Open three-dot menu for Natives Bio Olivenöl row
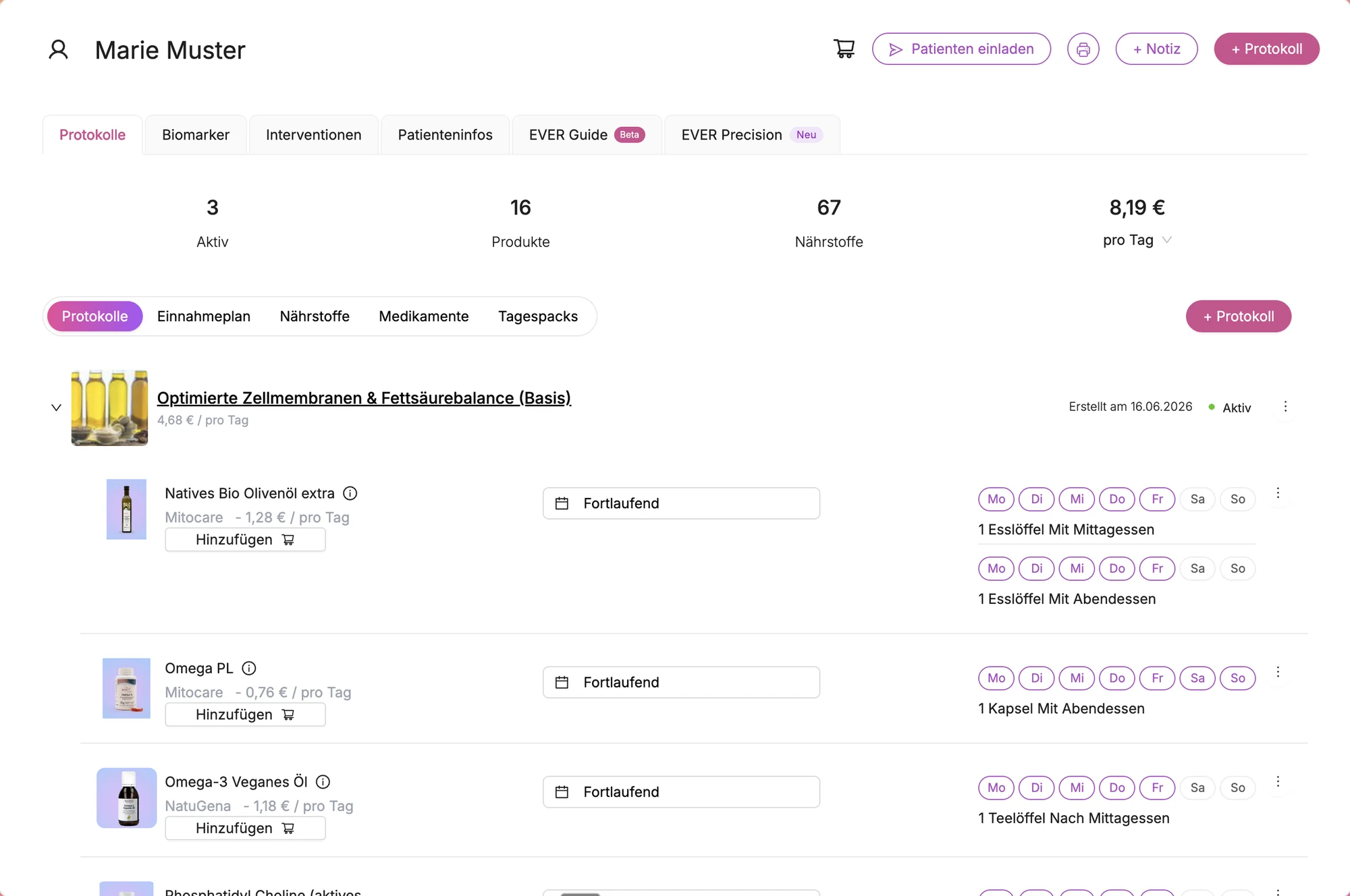The image size is (1350, 896). (x=1278, y=493)
